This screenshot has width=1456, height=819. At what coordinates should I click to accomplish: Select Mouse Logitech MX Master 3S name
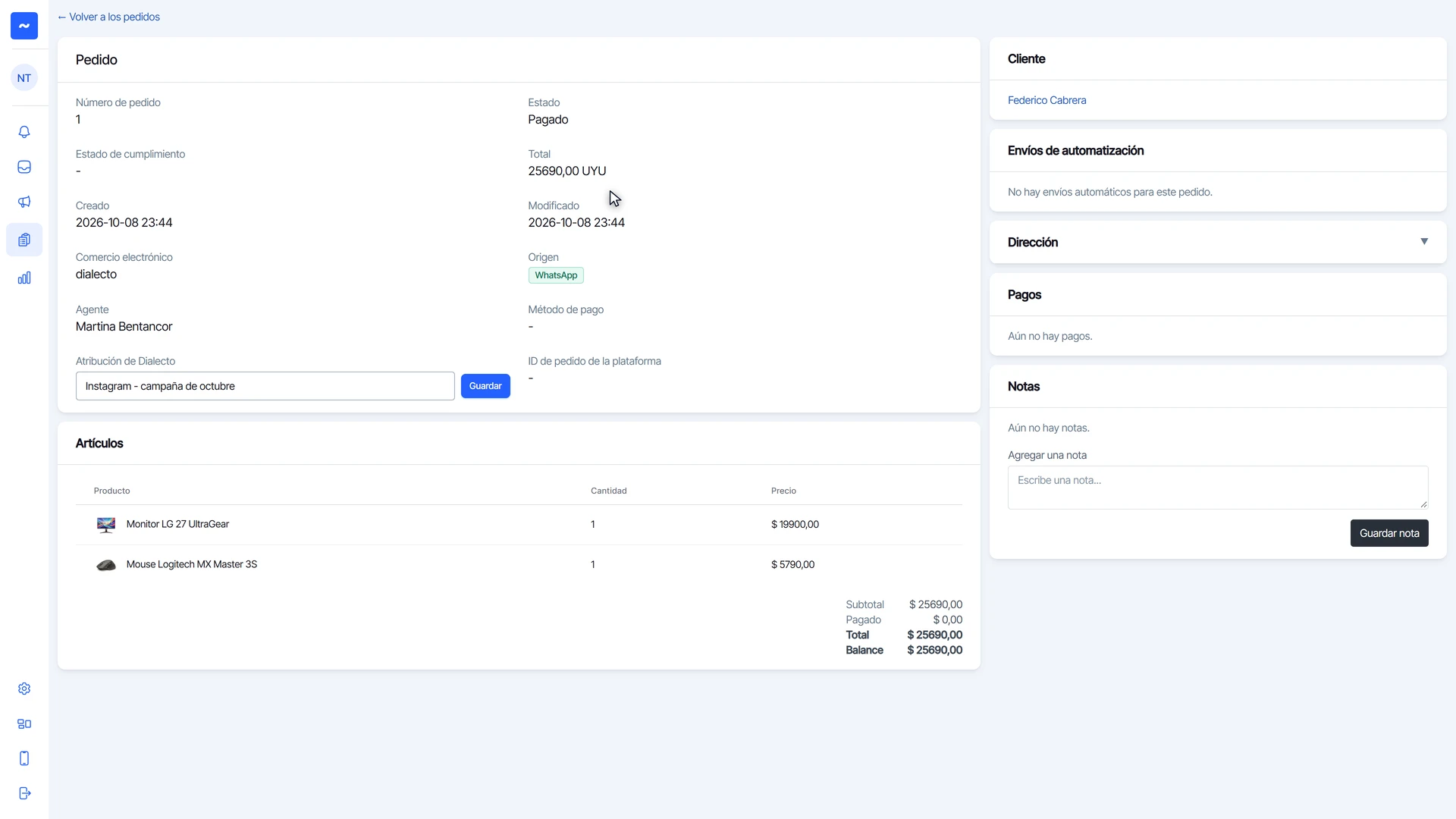pos(192,564)
